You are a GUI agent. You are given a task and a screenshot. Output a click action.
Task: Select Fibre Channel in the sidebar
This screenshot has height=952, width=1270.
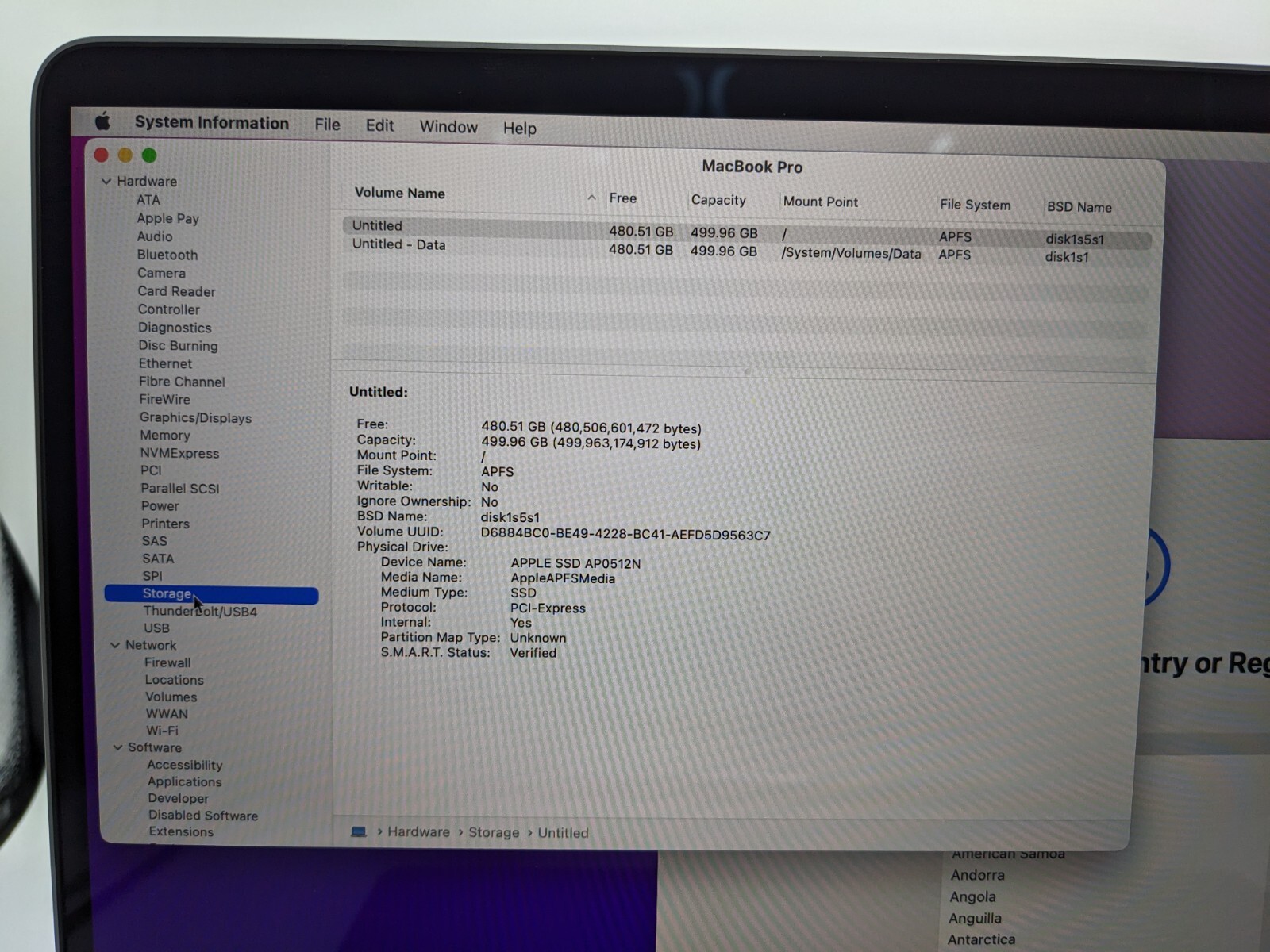click(x=182, y=382)
